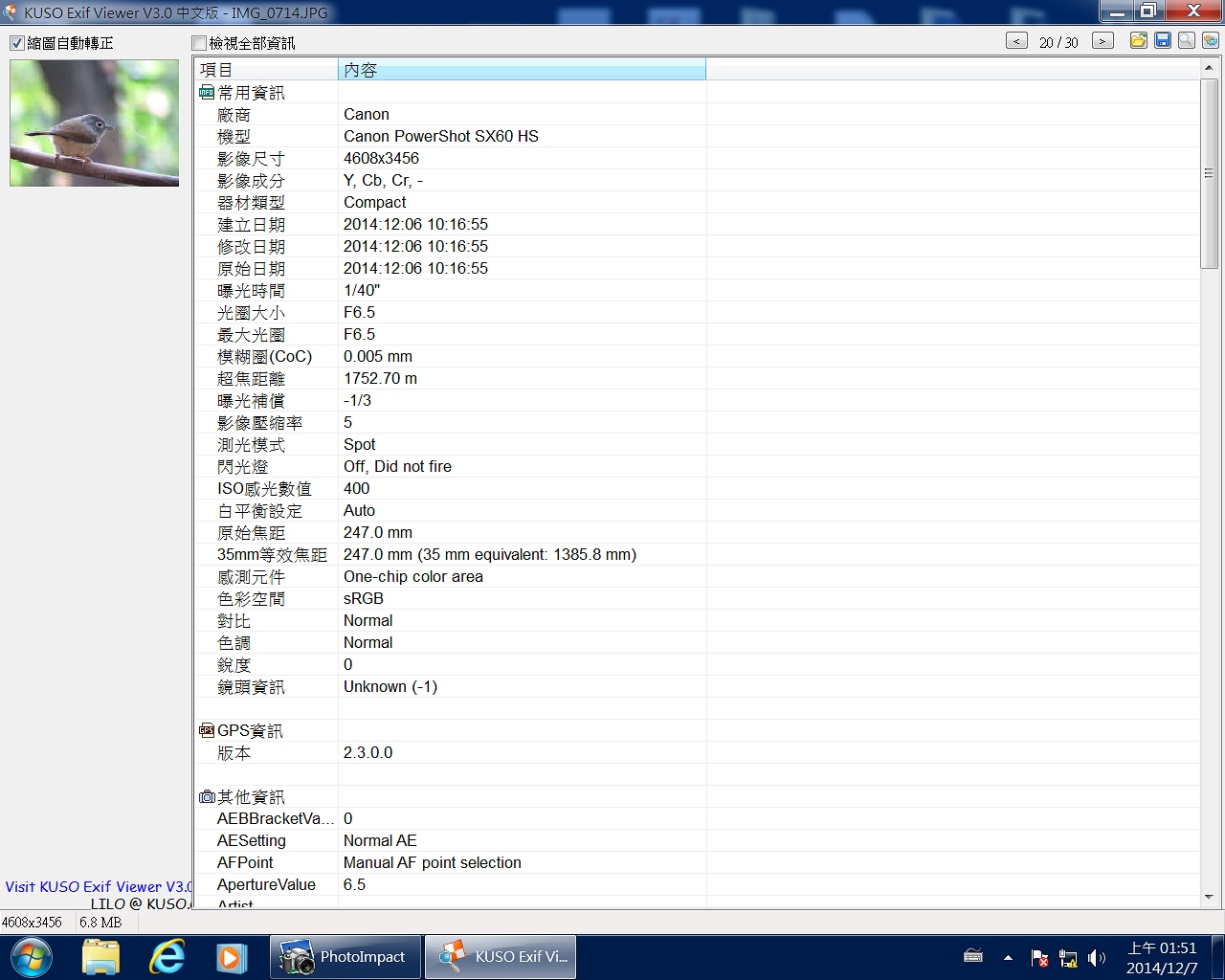Open Windows Media Player from taskbar
Viewport: 1225px width, 980px height.
[232, 957]
